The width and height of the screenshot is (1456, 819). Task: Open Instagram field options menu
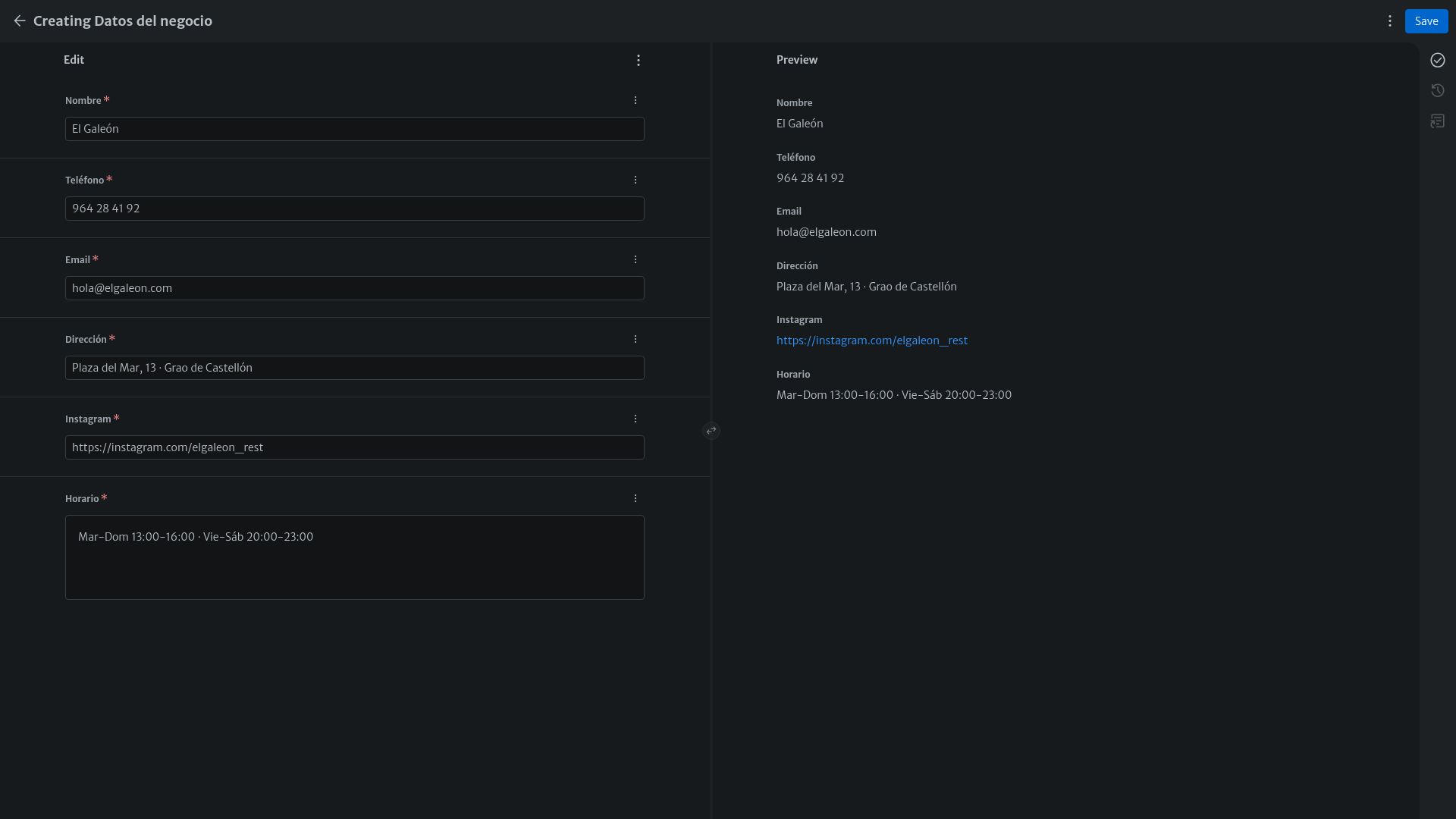635,419
